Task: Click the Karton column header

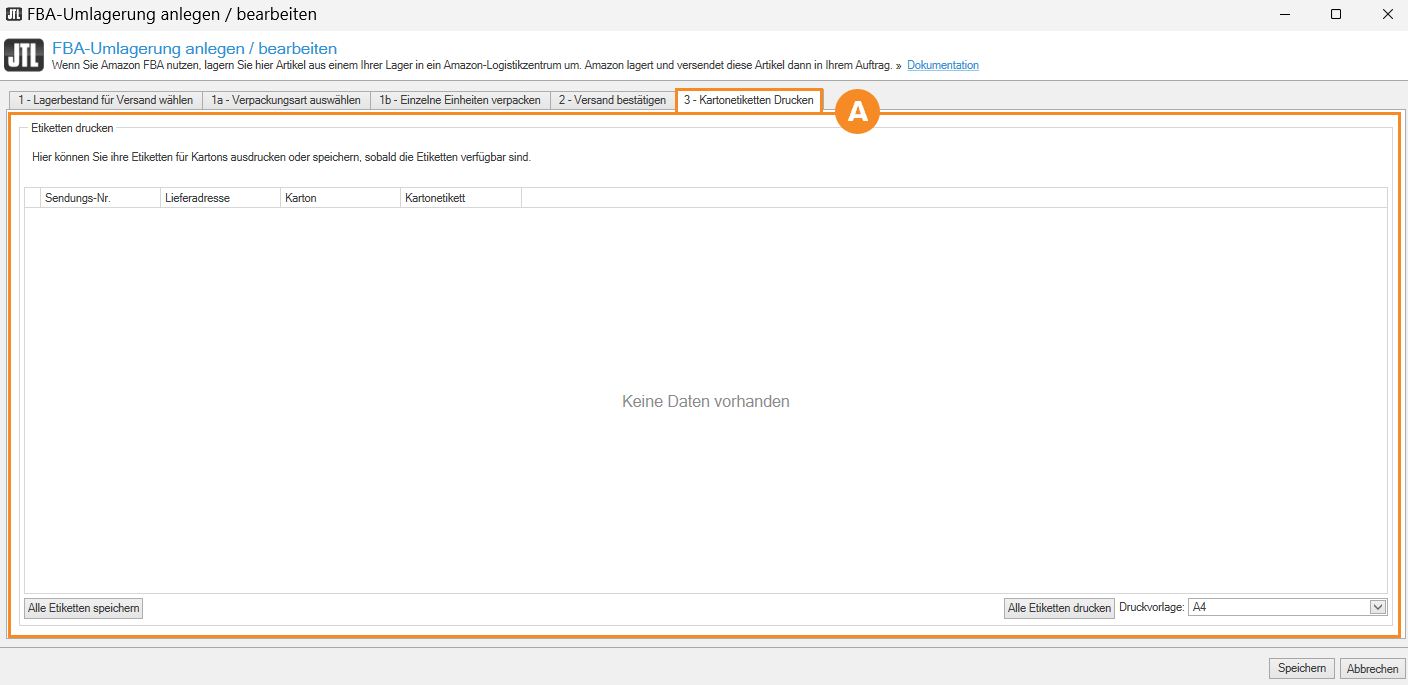Action: click(x=340, y=198)
